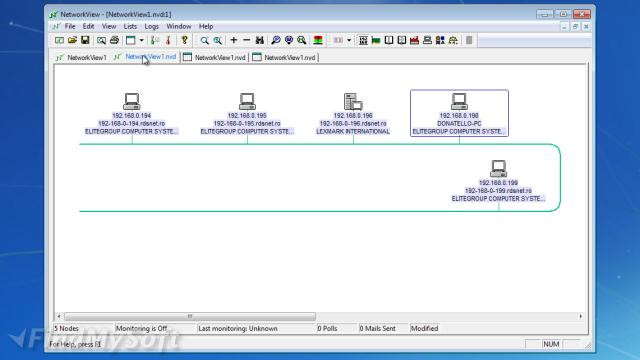Click the Modified status field
The width and height of the screenshot is (640, 360).
[424, 328]
